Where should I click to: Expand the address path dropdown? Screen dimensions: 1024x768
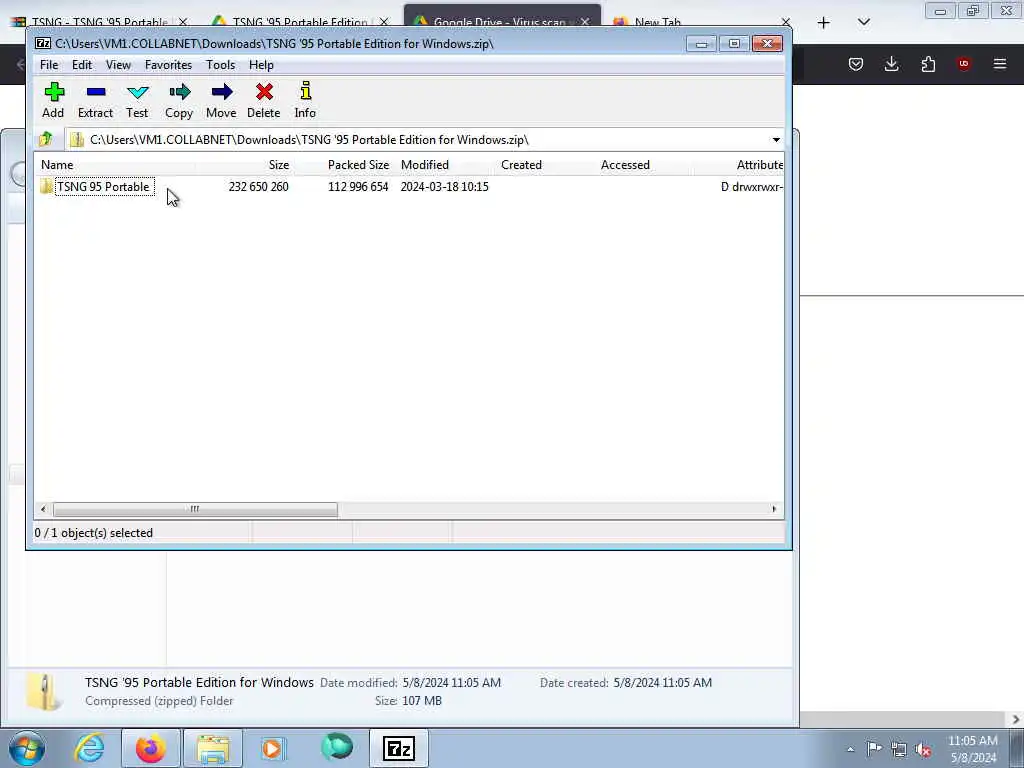pos(776,140)
